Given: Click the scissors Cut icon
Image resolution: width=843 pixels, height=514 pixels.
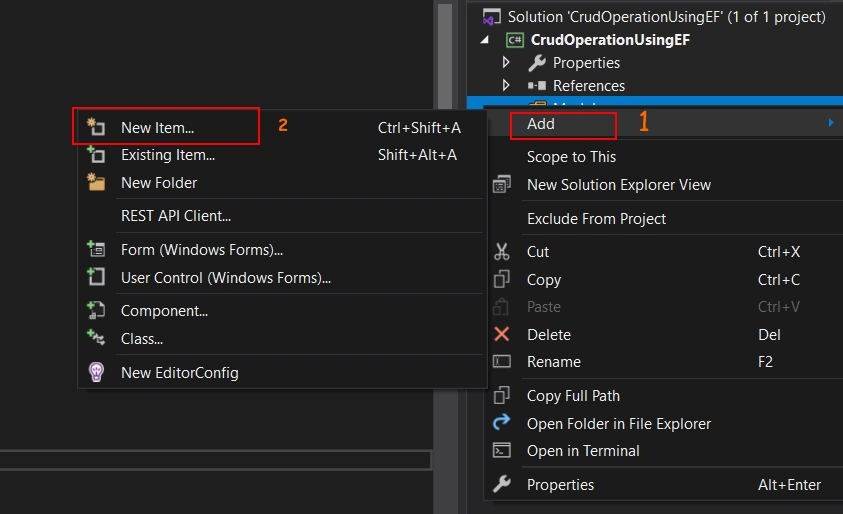Looking at the screenshot, I should point(502,252).
